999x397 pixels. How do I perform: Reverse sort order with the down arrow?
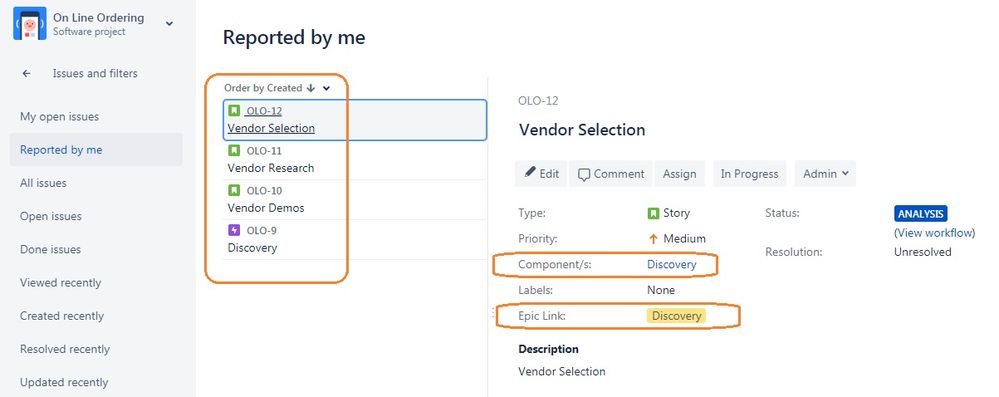(x=311, y=89)
